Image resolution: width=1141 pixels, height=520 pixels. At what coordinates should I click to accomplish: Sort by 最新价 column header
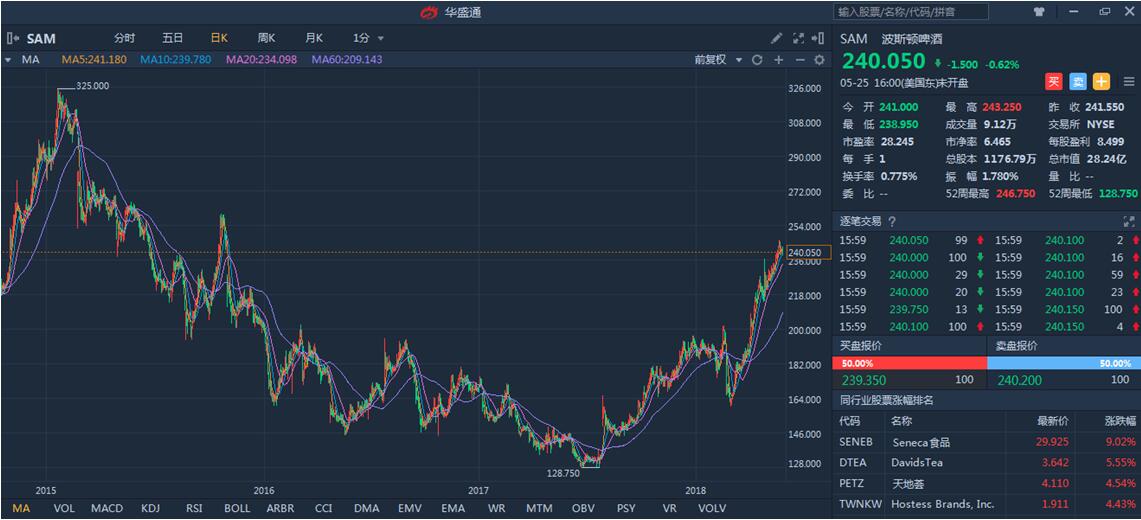coord(1052,421)
